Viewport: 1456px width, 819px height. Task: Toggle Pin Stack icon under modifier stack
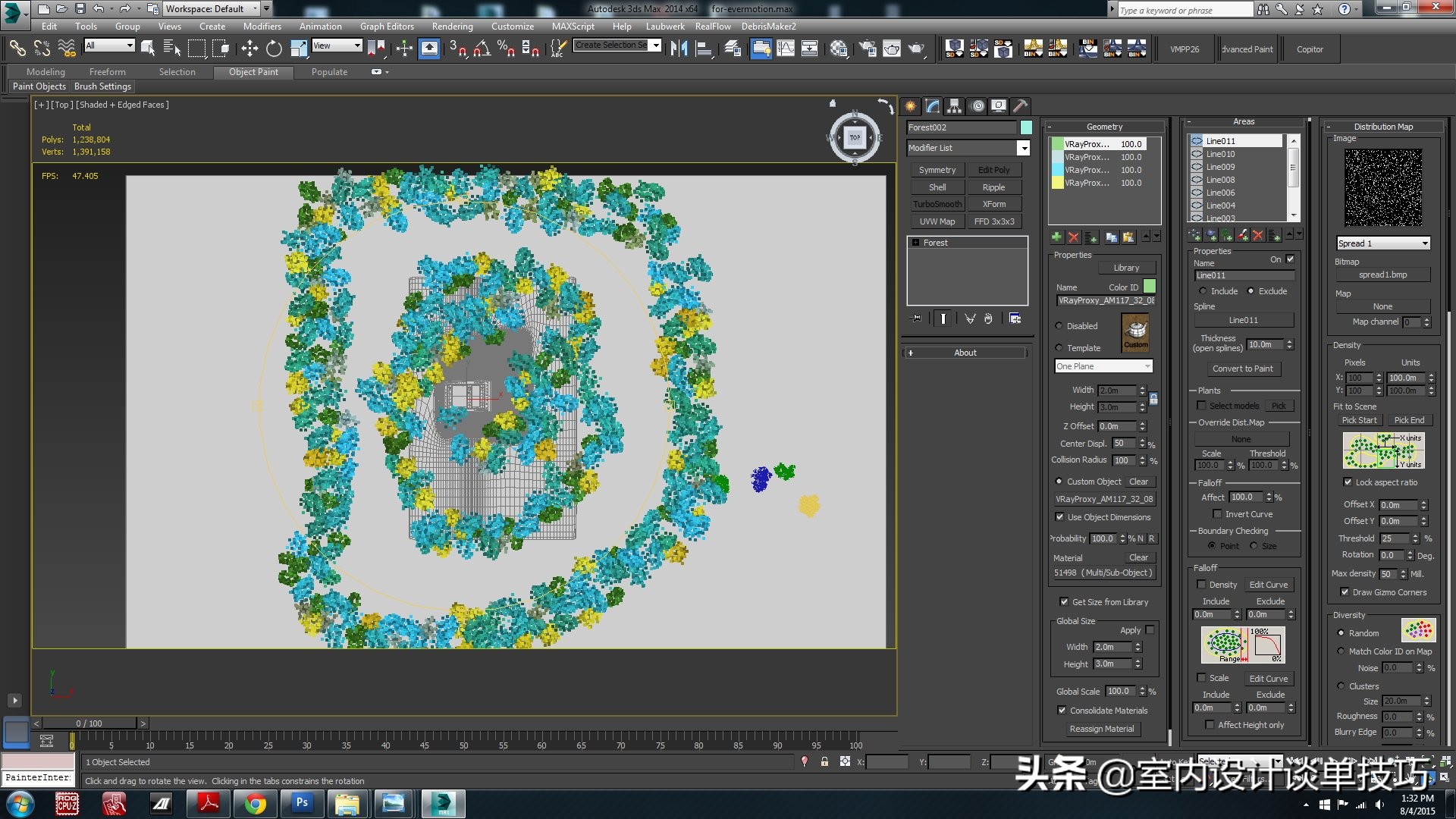pyautogui.click(x=917, y=318)
